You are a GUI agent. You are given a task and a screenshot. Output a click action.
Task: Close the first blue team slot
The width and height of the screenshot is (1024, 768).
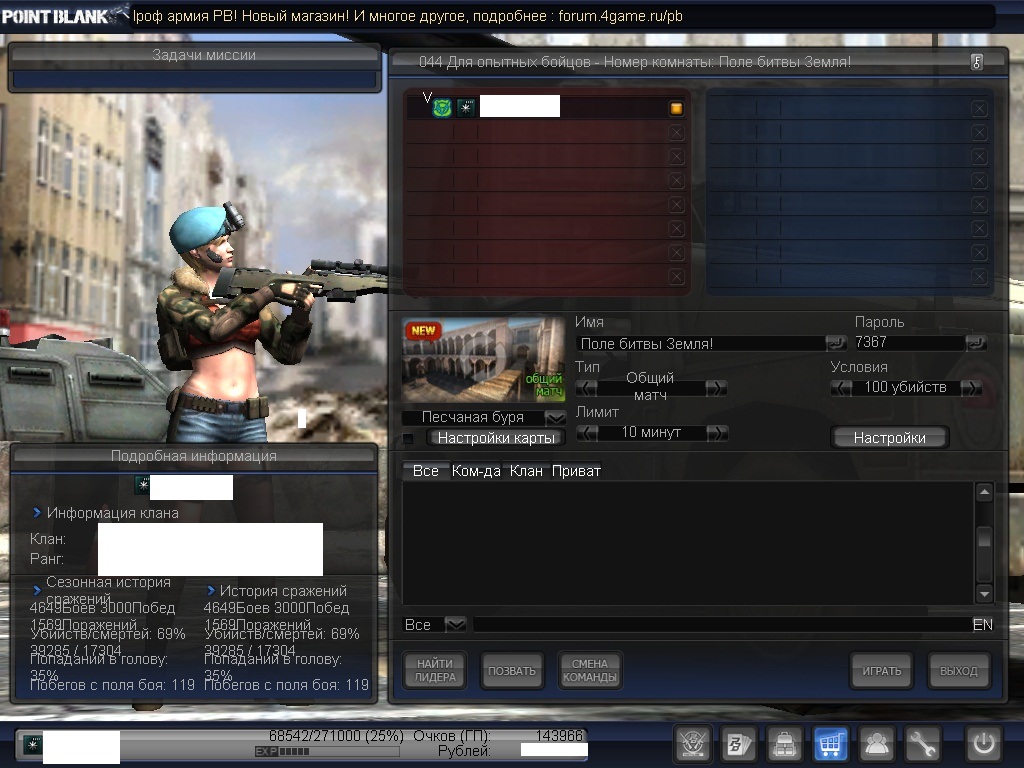pos(979,108)
